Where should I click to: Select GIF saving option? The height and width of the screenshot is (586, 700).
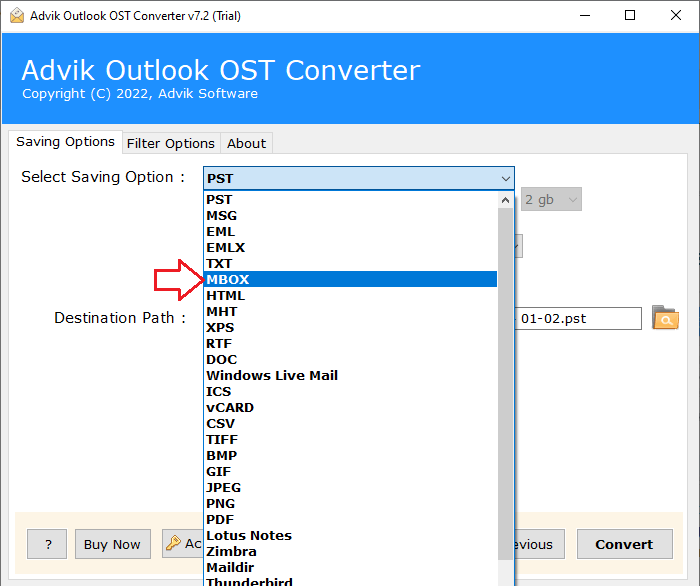(350, 472)
